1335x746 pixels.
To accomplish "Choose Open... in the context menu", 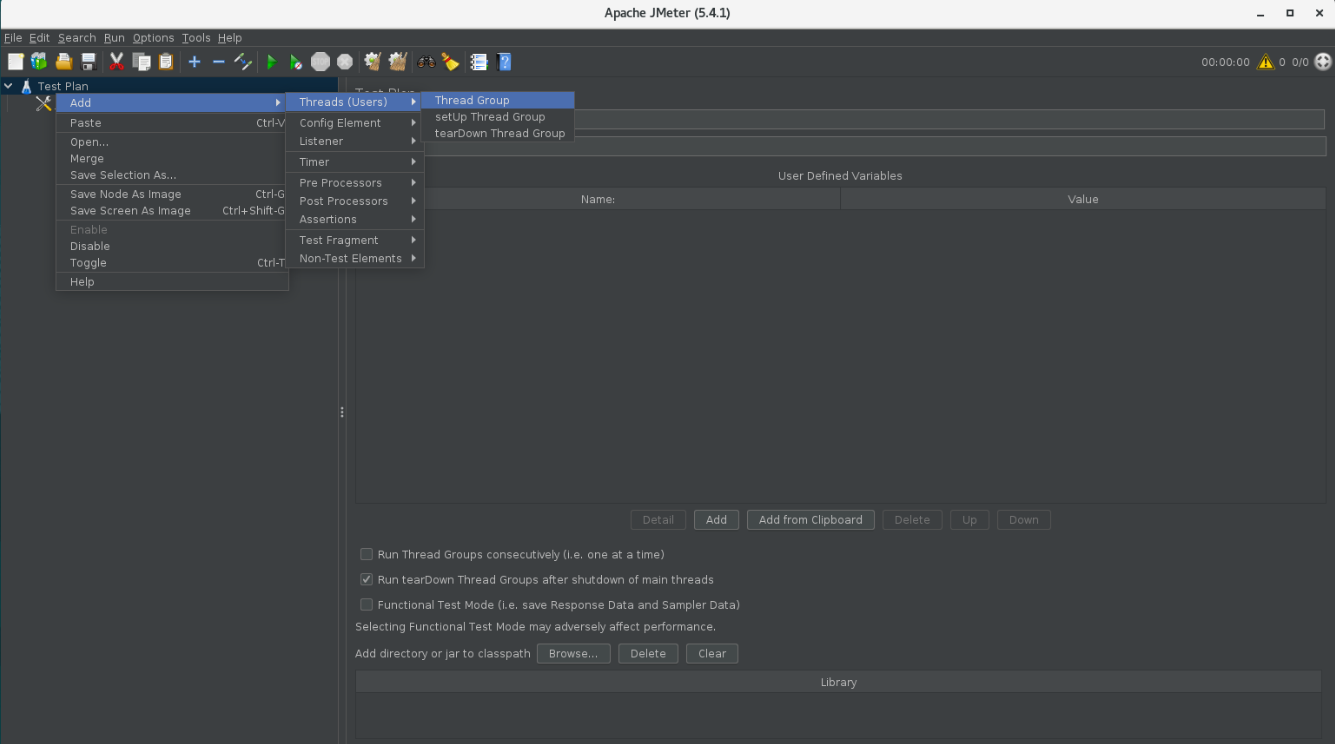I will 172,142.
